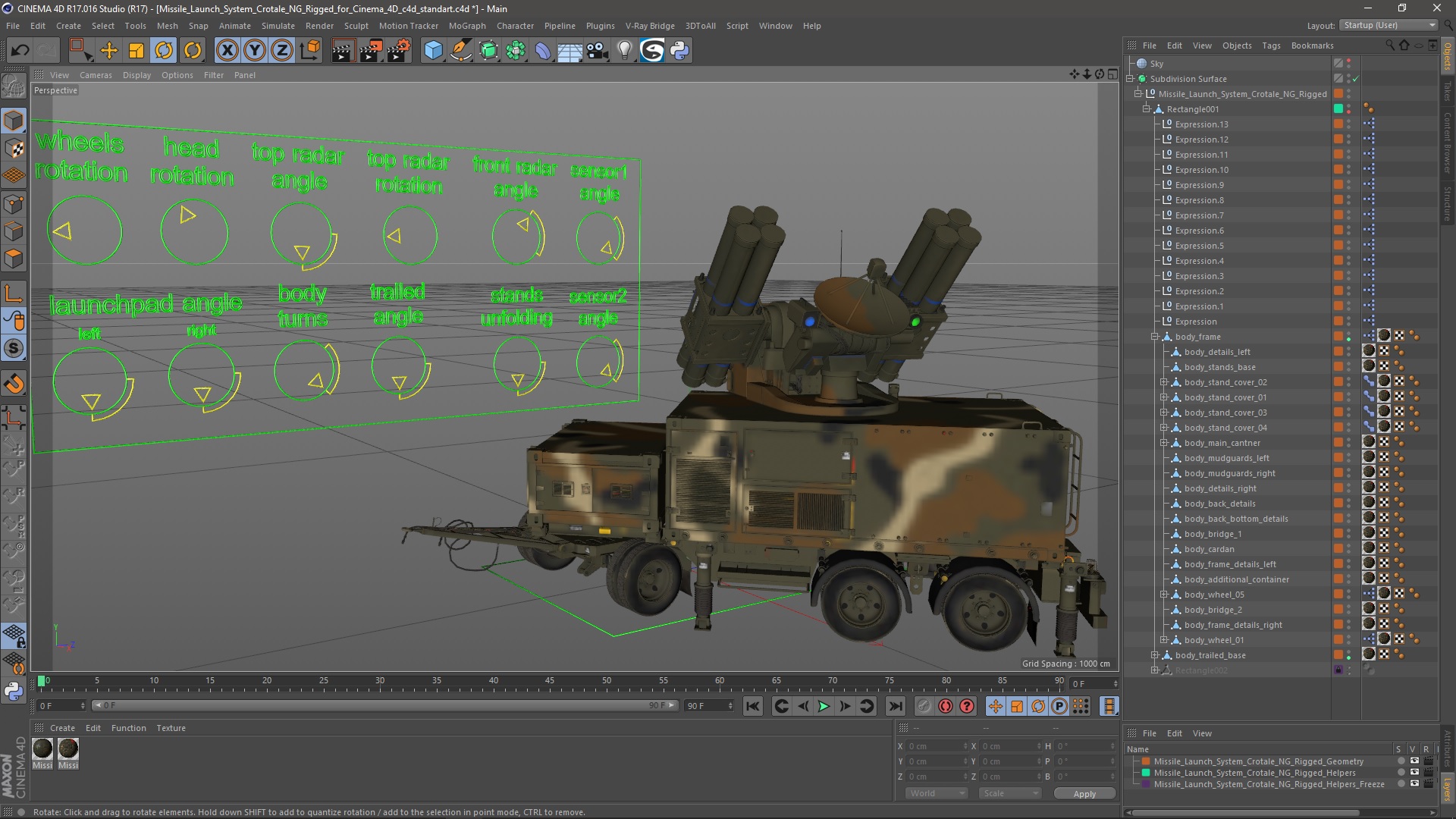Image resolution: width=1456 pixels, height=819 pixels.
Task: Click the Deformer bend icon
Action: (x=543, y=51)
